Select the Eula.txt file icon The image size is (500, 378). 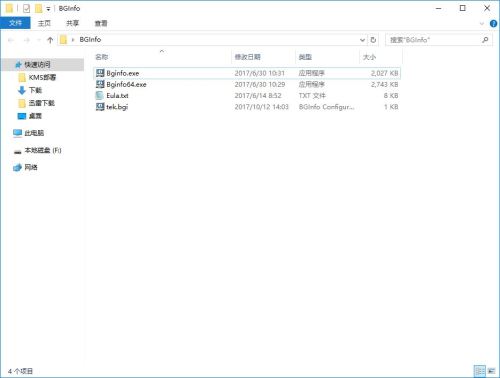click(100, 95)
